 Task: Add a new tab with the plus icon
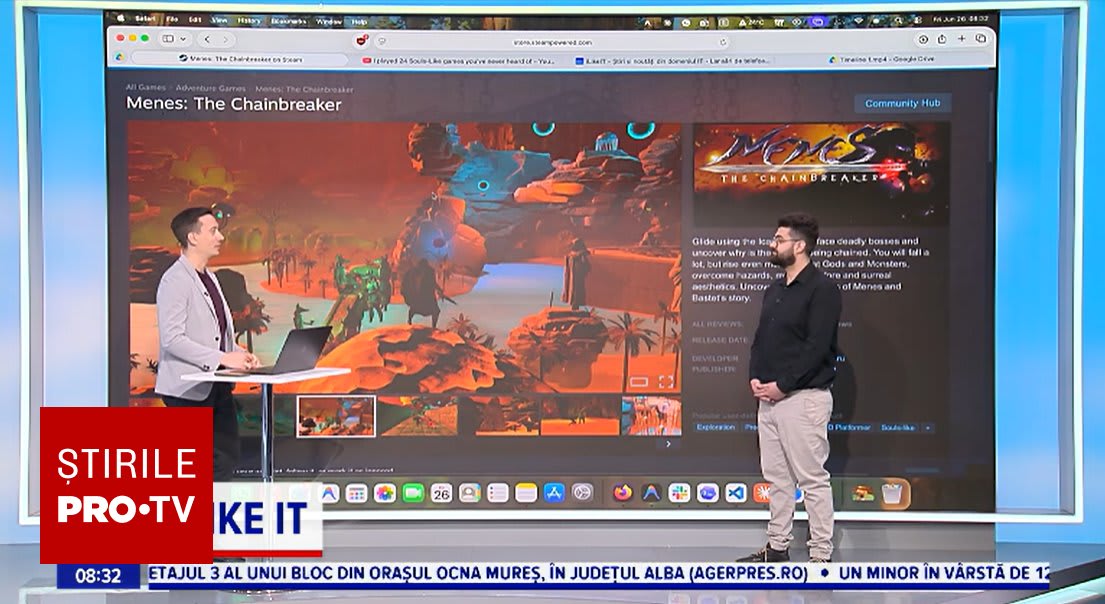click(x=961, y=39)
